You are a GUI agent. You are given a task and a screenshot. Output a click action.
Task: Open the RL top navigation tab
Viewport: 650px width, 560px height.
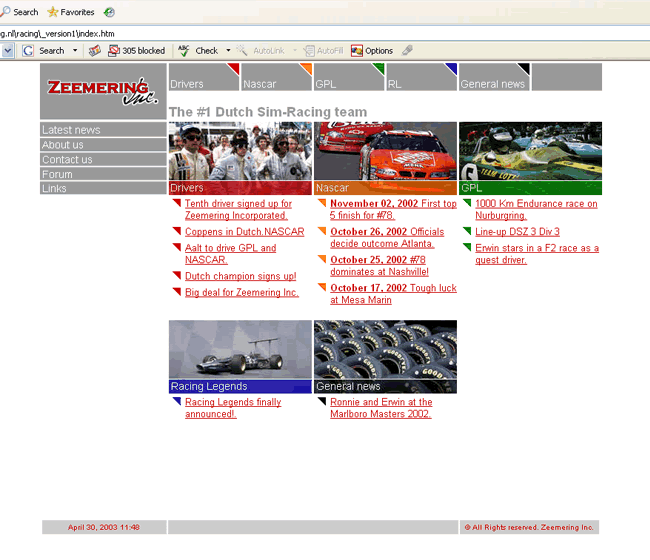[422, 77]
